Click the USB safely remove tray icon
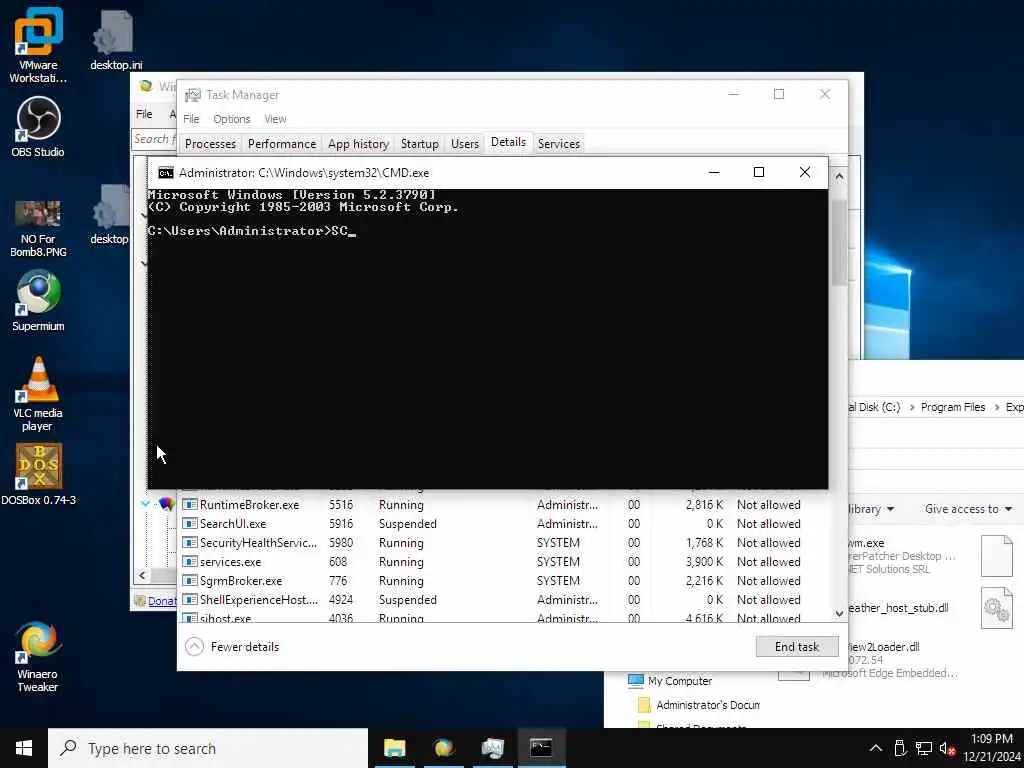 pos(900,748)
